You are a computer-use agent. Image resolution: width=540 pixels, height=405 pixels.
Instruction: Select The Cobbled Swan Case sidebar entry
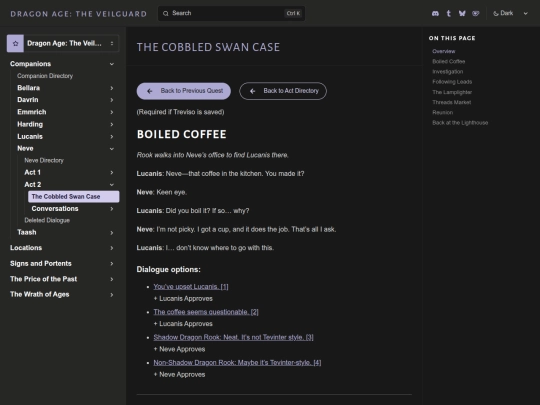click(74, 197)
